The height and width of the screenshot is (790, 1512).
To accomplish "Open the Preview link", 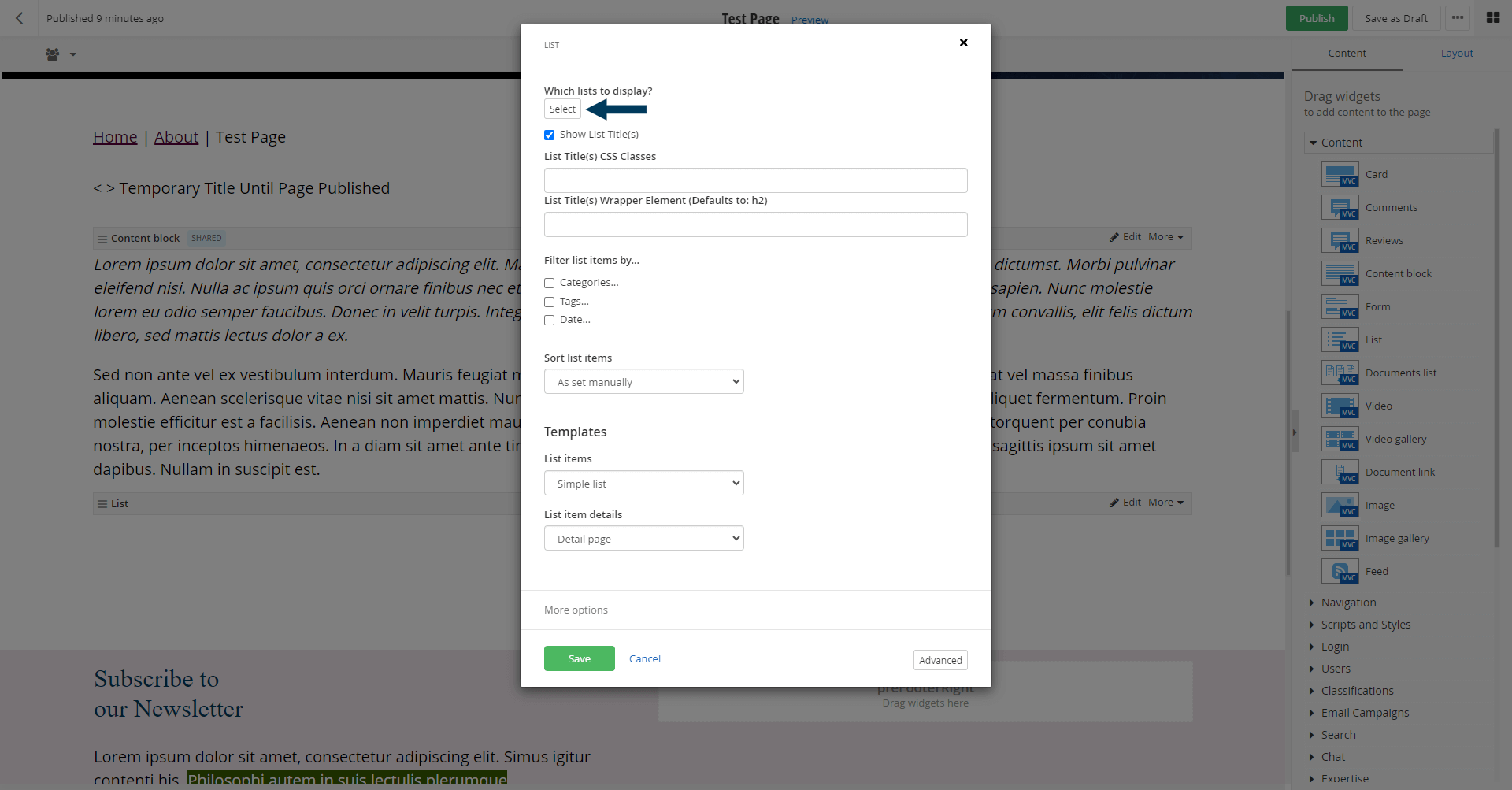I will tap(810, 20).
